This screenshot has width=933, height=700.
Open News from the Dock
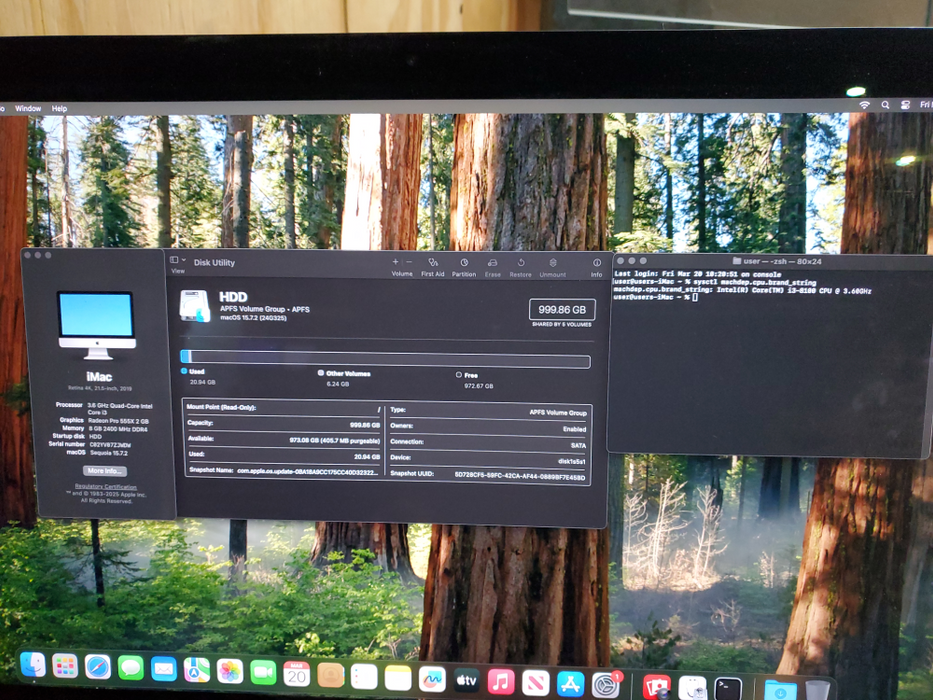pos(536,683)
